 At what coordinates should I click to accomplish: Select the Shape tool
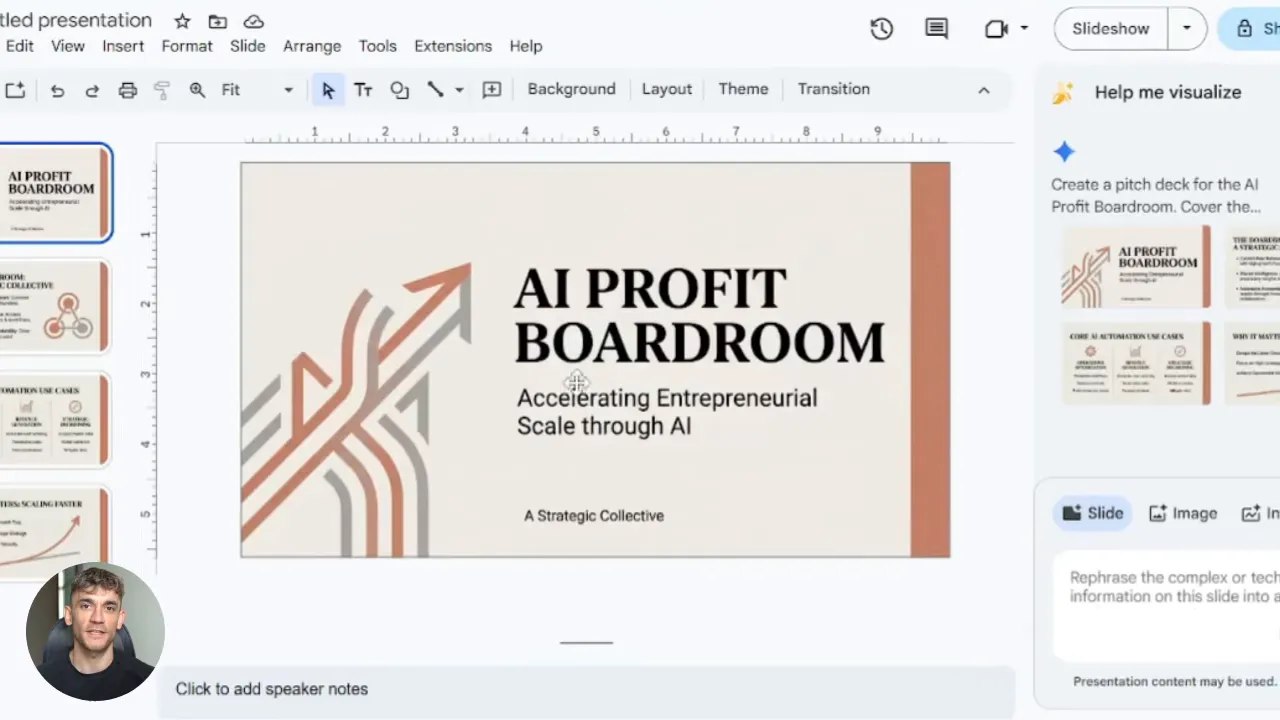(x=399, y=90)
